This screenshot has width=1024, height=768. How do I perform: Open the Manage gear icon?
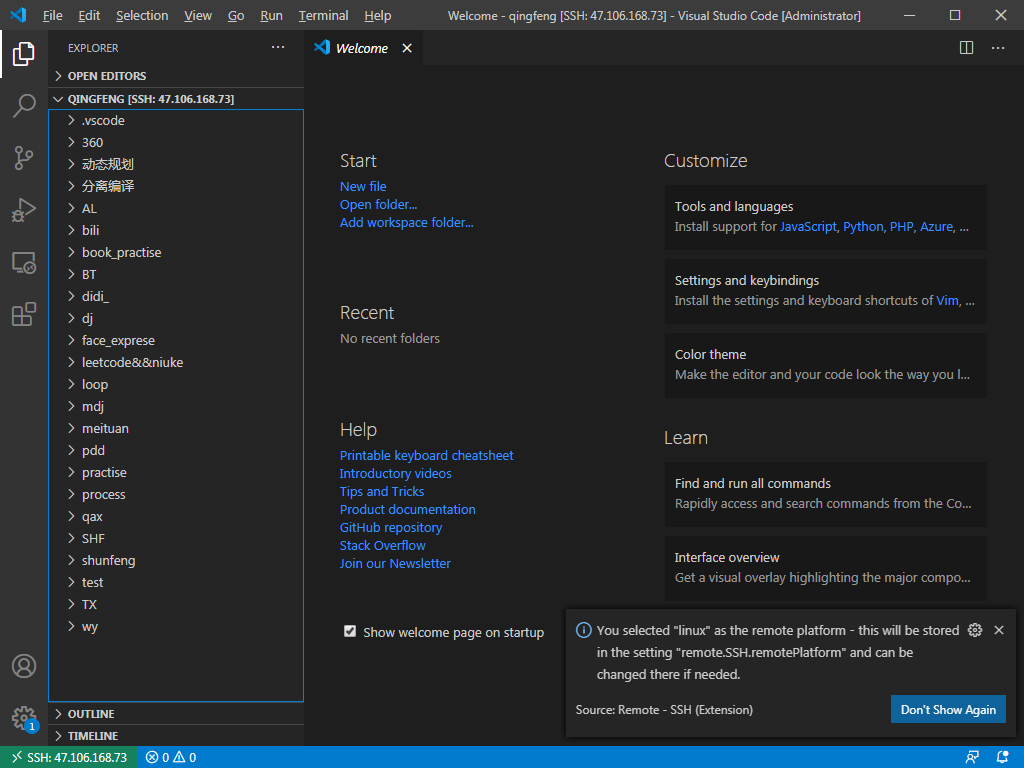[24, 718]
